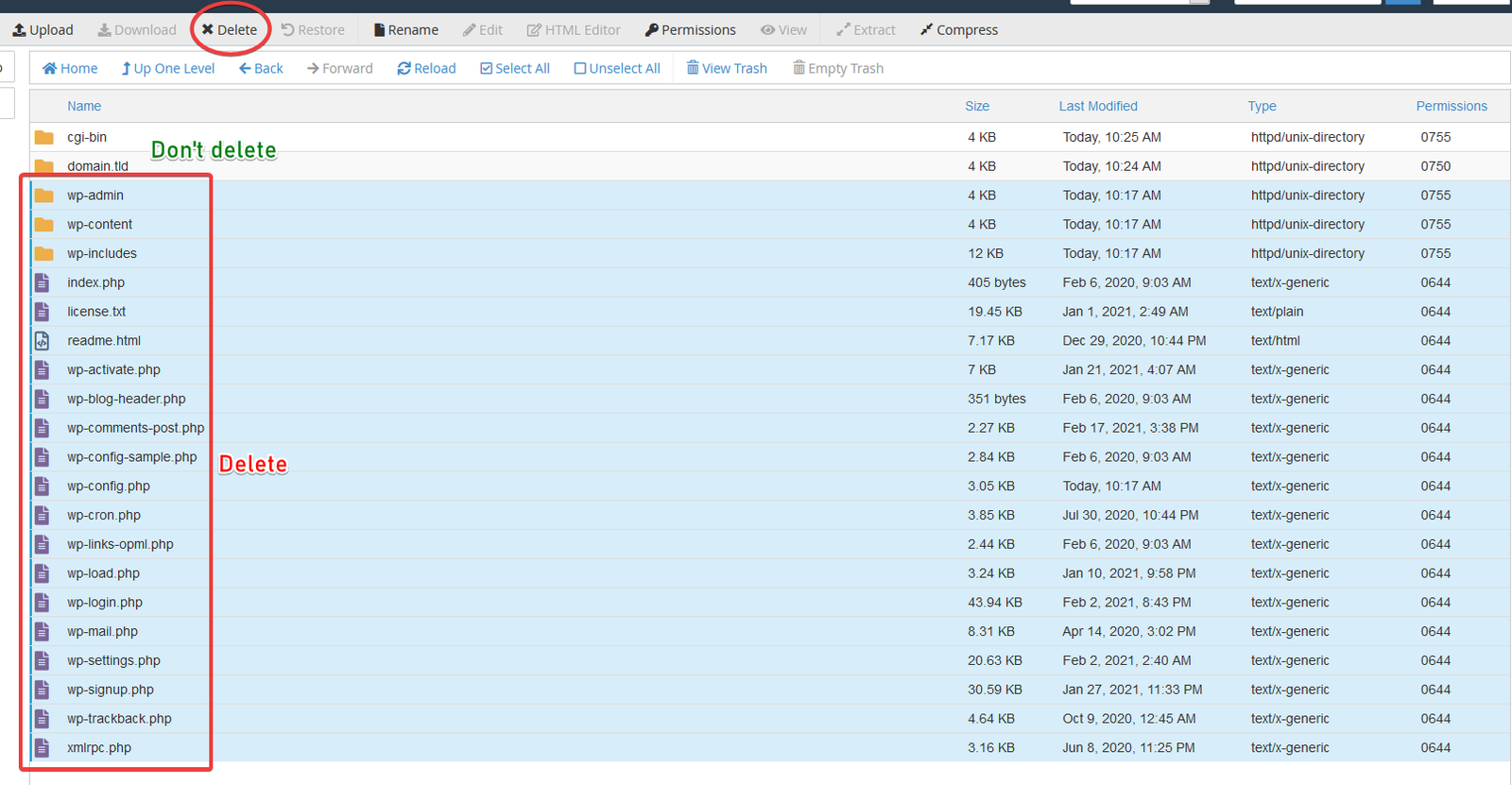This screenshot has height=785, width=1512.
Task: Click 43.94 KB size of wp-login.php
Action: point(995,603)
